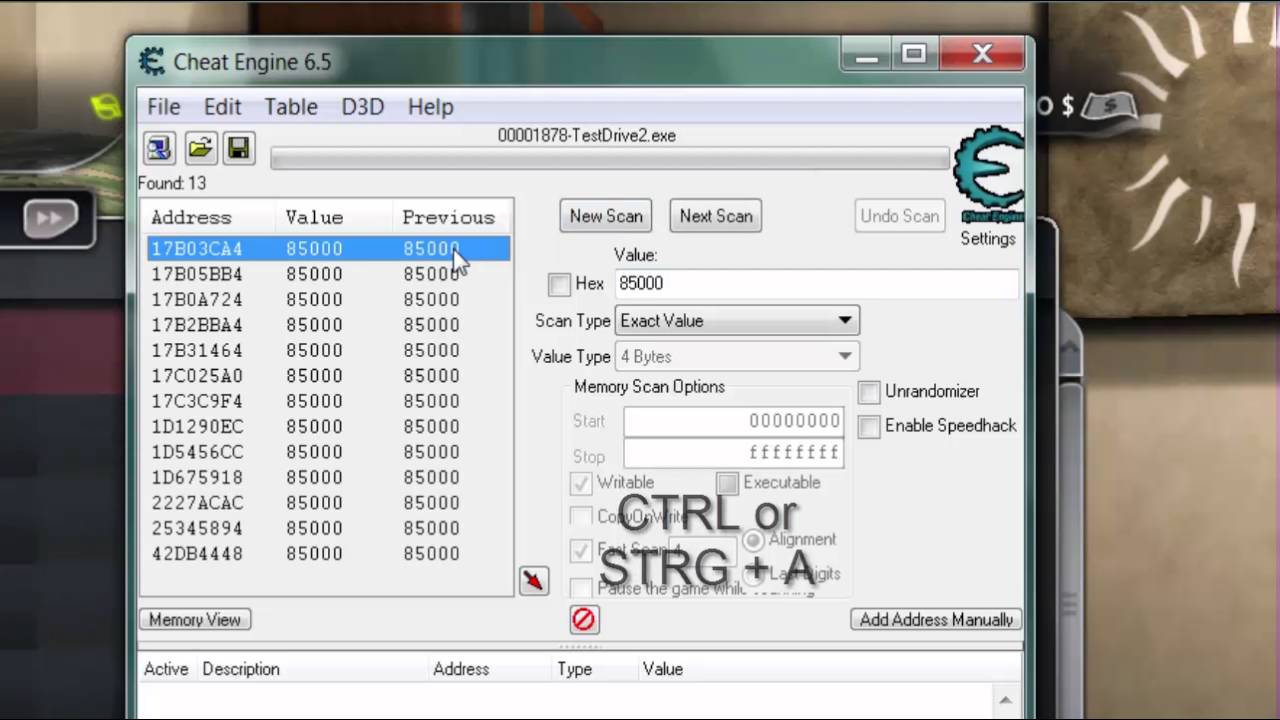Enable Speedhack checkbox

(x=869, y=426)
